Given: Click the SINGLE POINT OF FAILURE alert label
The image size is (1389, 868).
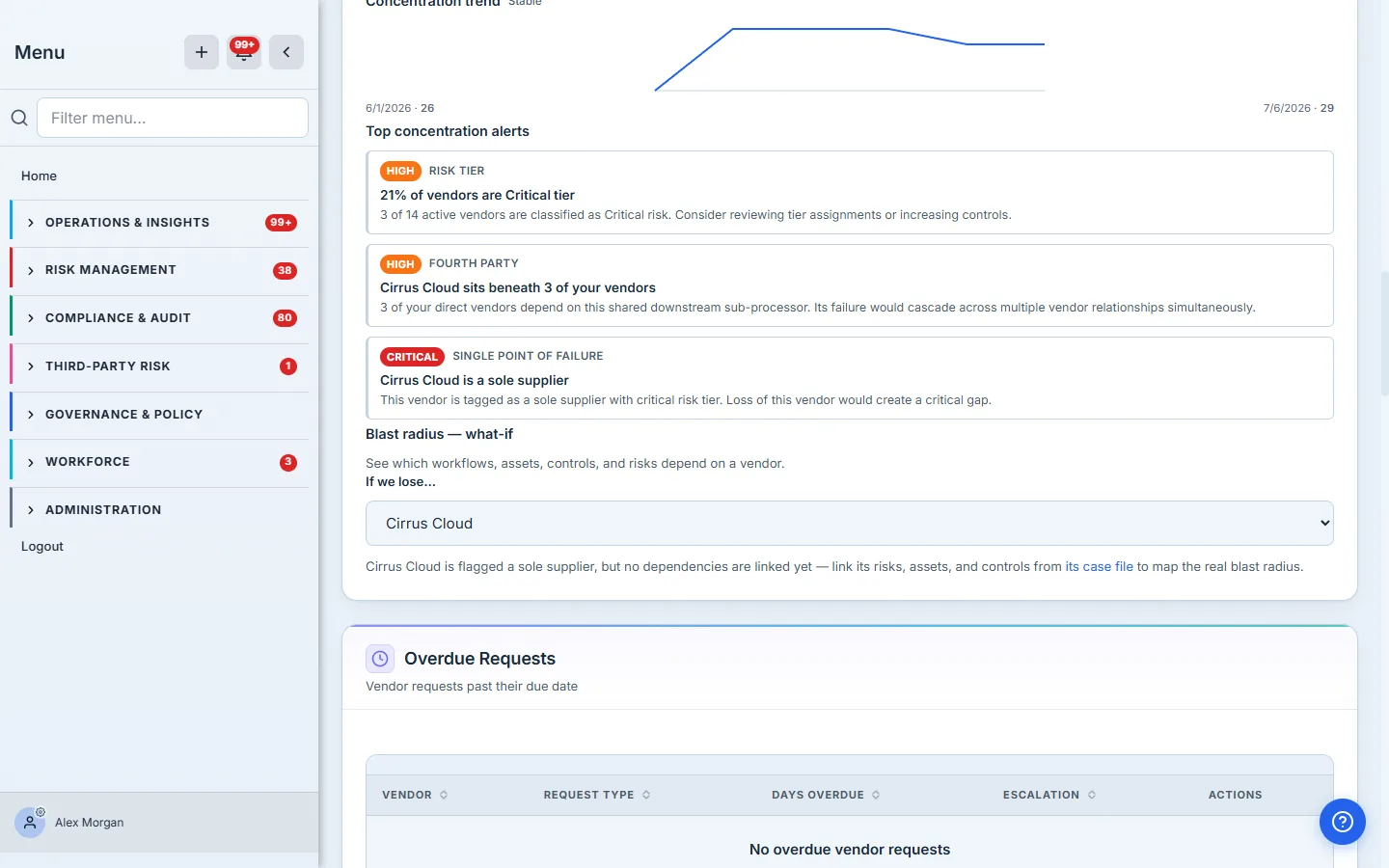Looking at the screenshot, I should tap(528, 356).
